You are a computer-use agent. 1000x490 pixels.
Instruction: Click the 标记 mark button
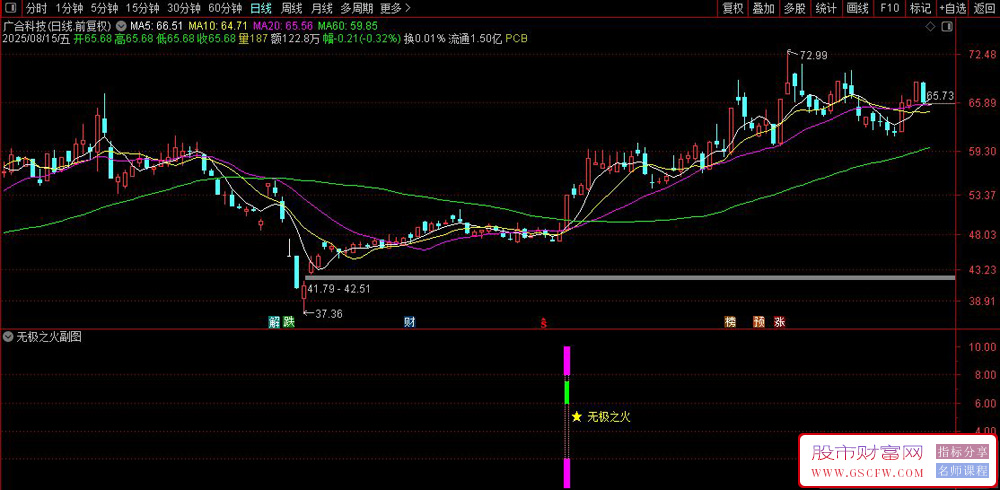pos(920,8)
